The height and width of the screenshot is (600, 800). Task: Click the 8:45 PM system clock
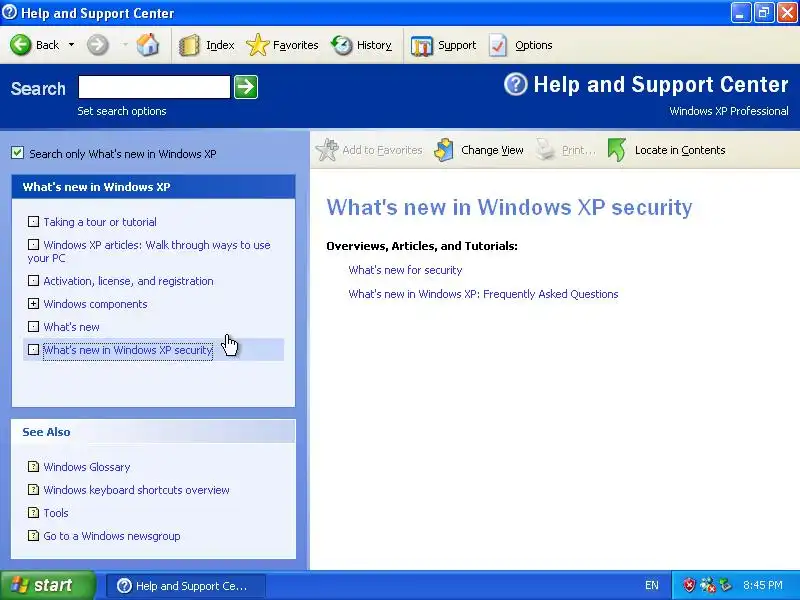763,585
